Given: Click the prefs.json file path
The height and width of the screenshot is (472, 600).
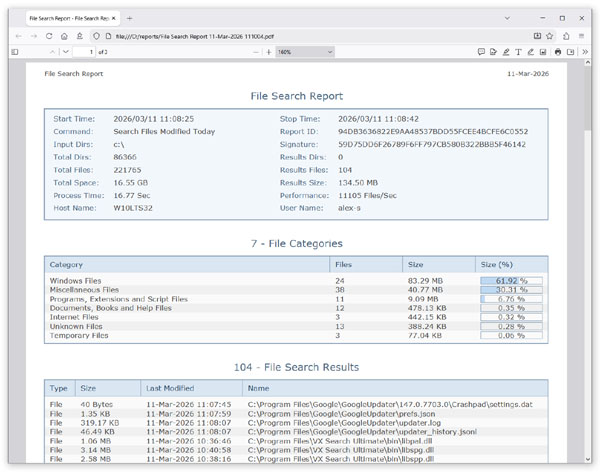Looking at the screenshot, I should (341, 414).
